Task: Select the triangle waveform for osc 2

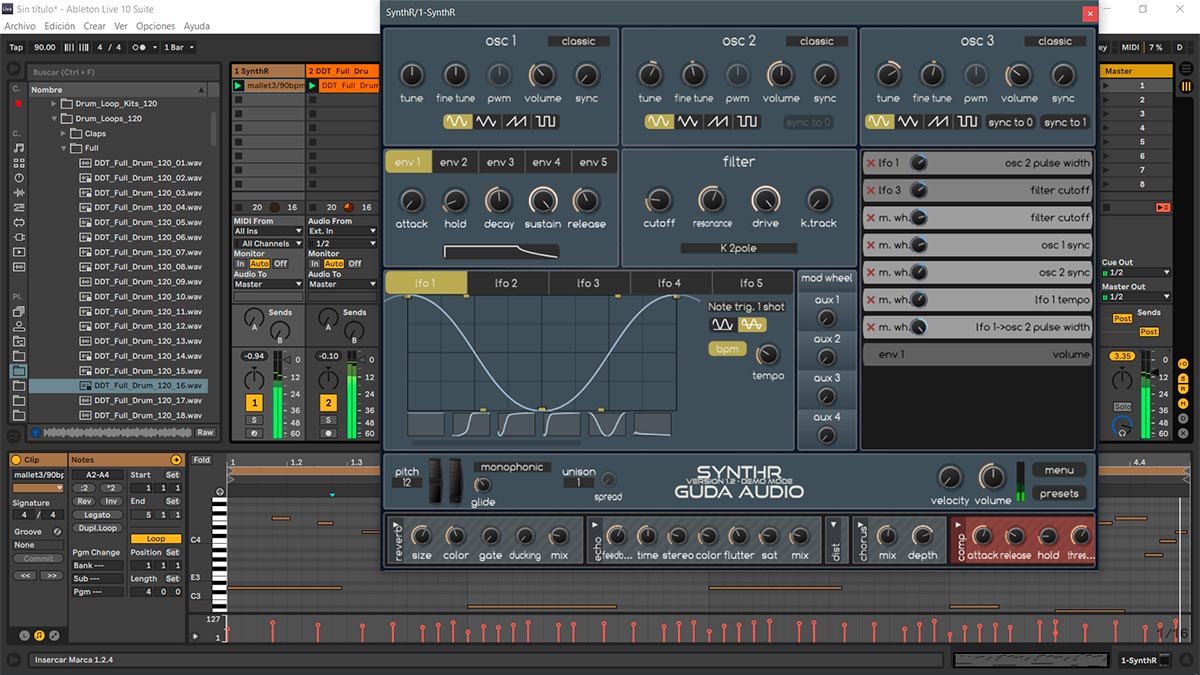Action: click(x=688, y=122)
